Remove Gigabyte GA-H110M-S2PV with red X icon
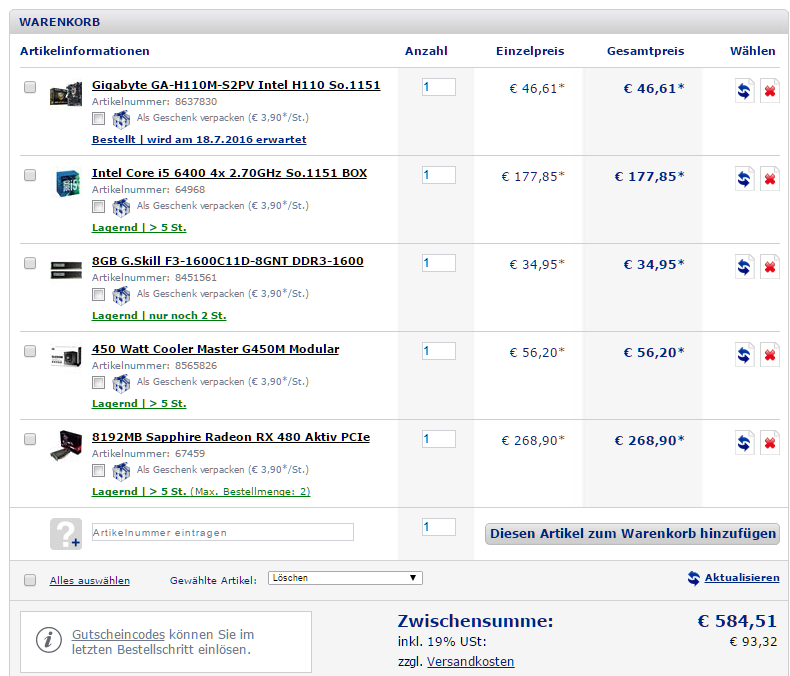Viewport: 790px width, 676px height. [770, 91]
